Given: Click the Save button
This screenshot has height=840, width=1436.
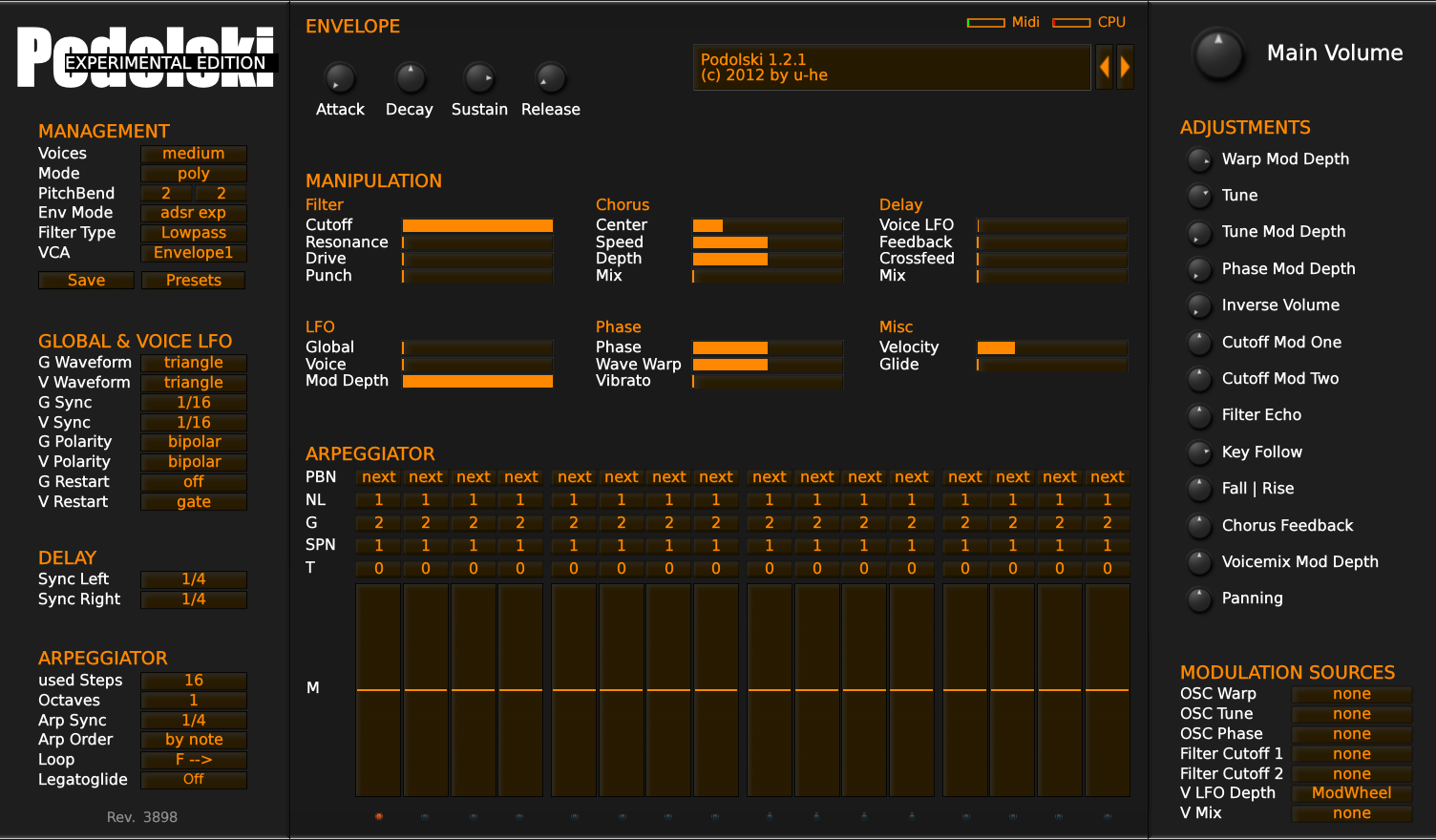Looking at the screenshot, I should click(86, 281).
